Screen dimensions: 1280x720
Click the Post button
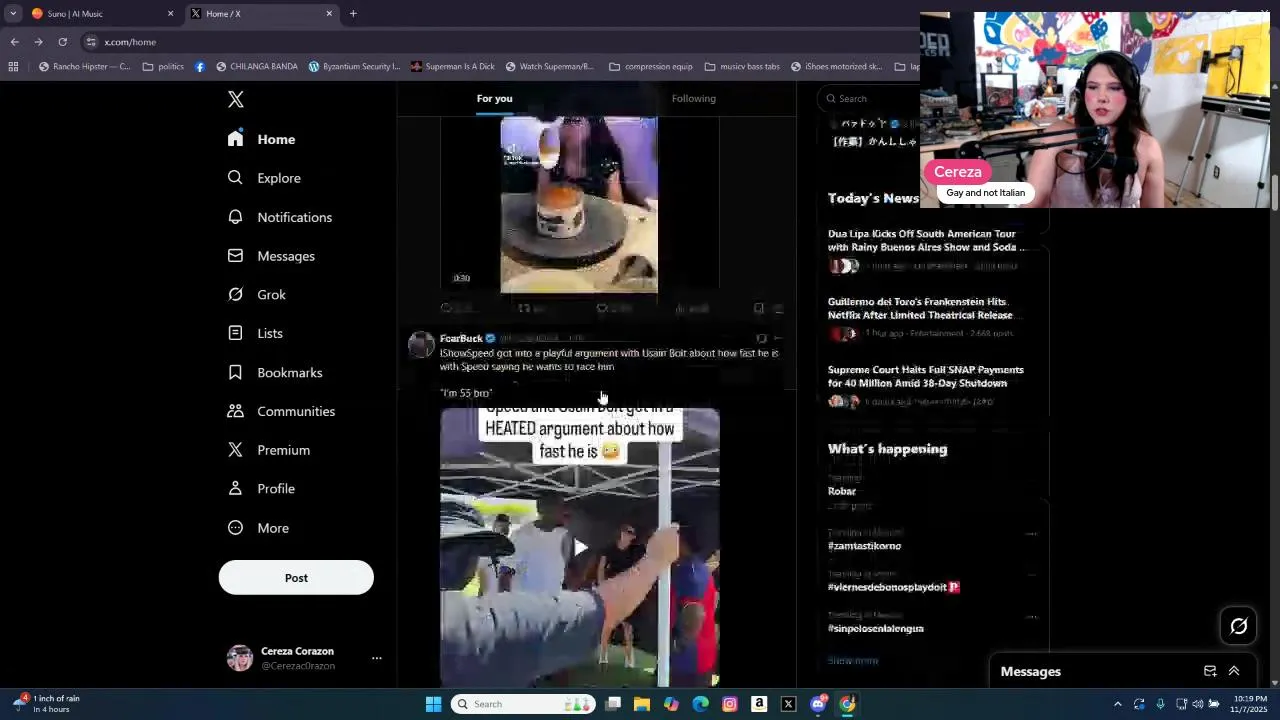tap(296, 578)
